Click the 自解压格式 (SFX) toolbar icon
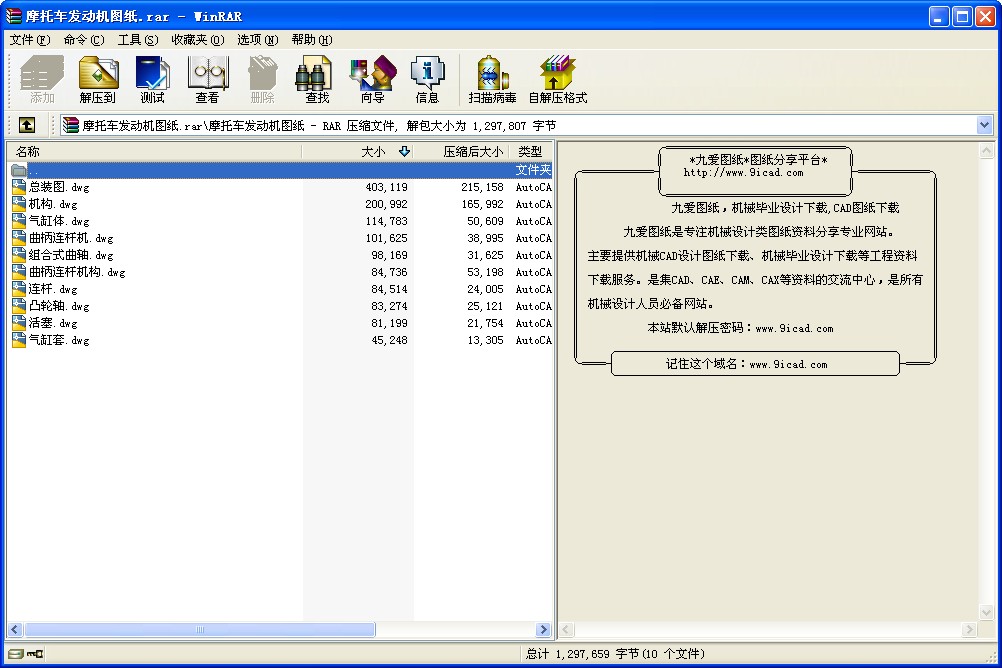1002x668 pixels. click(x=557, y=80)
